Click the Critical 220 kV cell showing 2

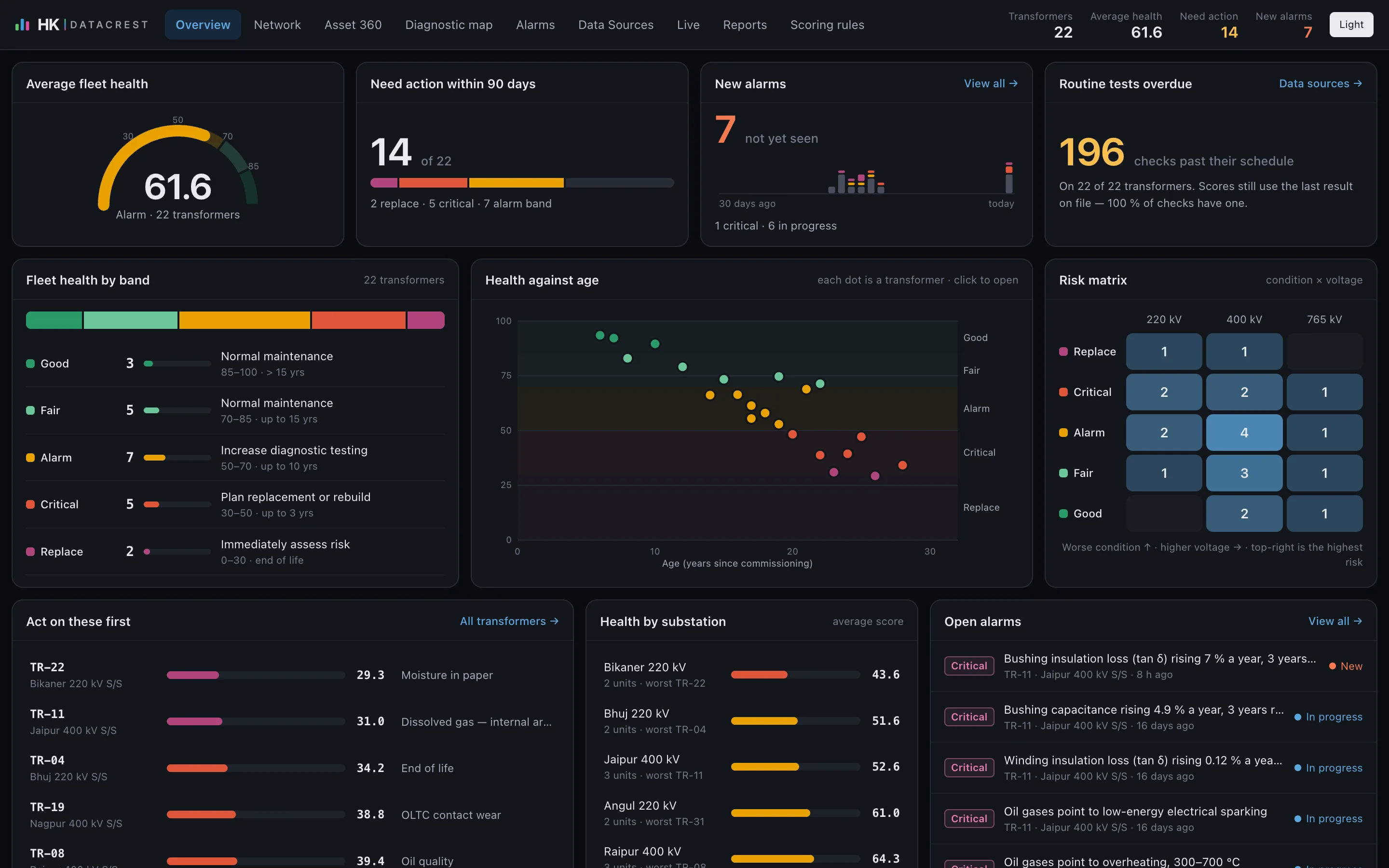pyautogui.click(x=1164, y=392)
